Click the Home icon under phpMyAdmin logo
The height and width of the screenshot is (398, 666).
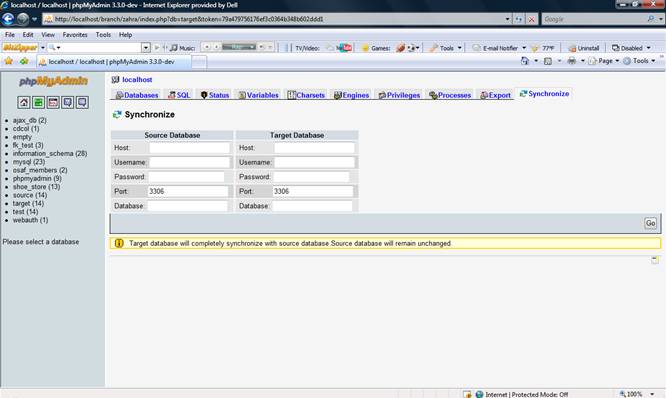tap(24, 102)
